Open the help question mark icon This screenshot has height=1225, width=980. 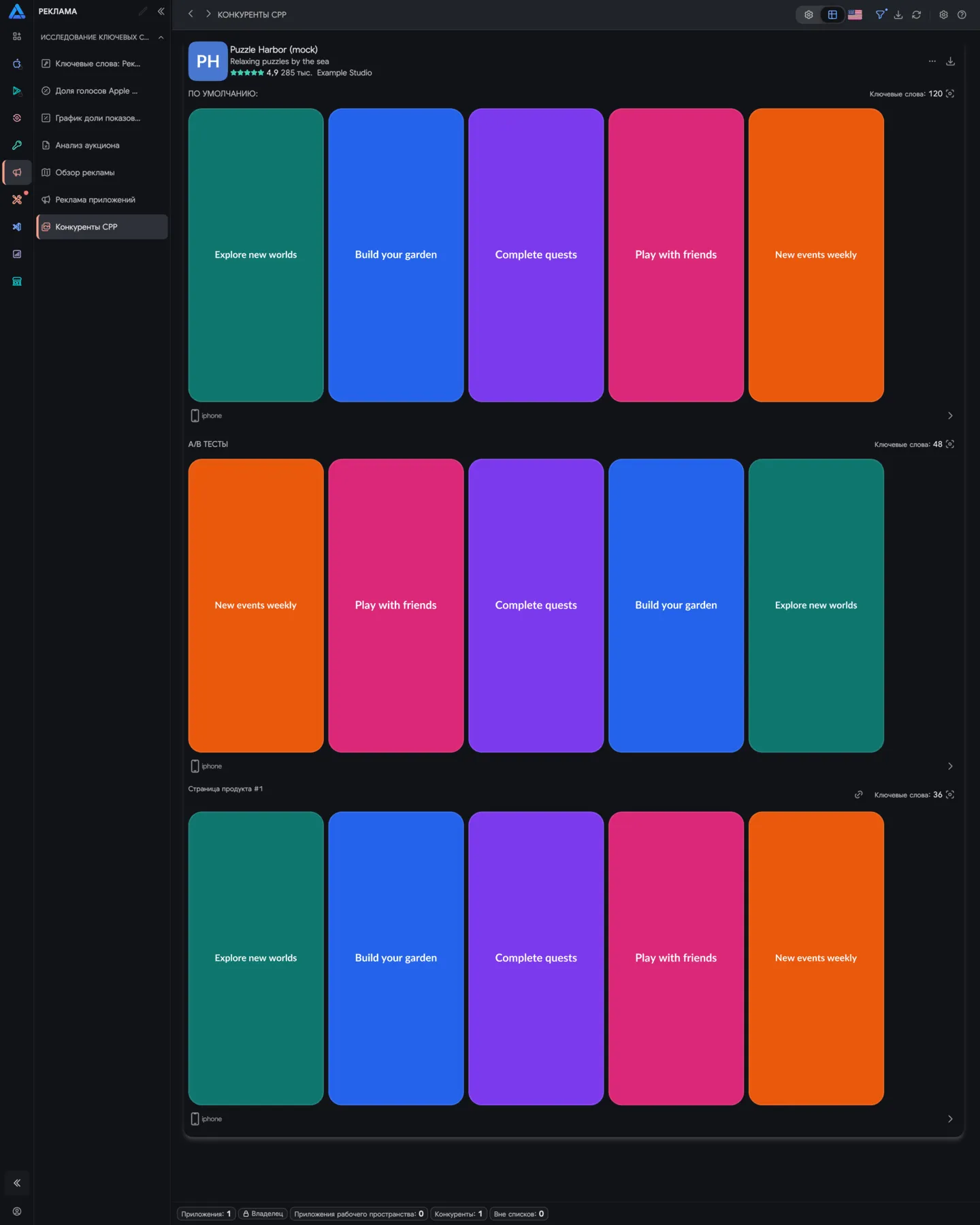coord(962,14)
